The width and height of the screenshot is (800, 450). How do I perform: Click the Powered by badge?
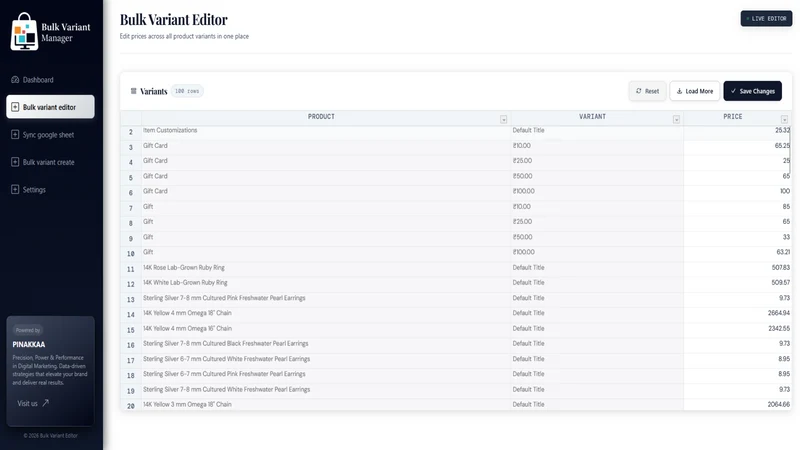[x=28, y=330]
